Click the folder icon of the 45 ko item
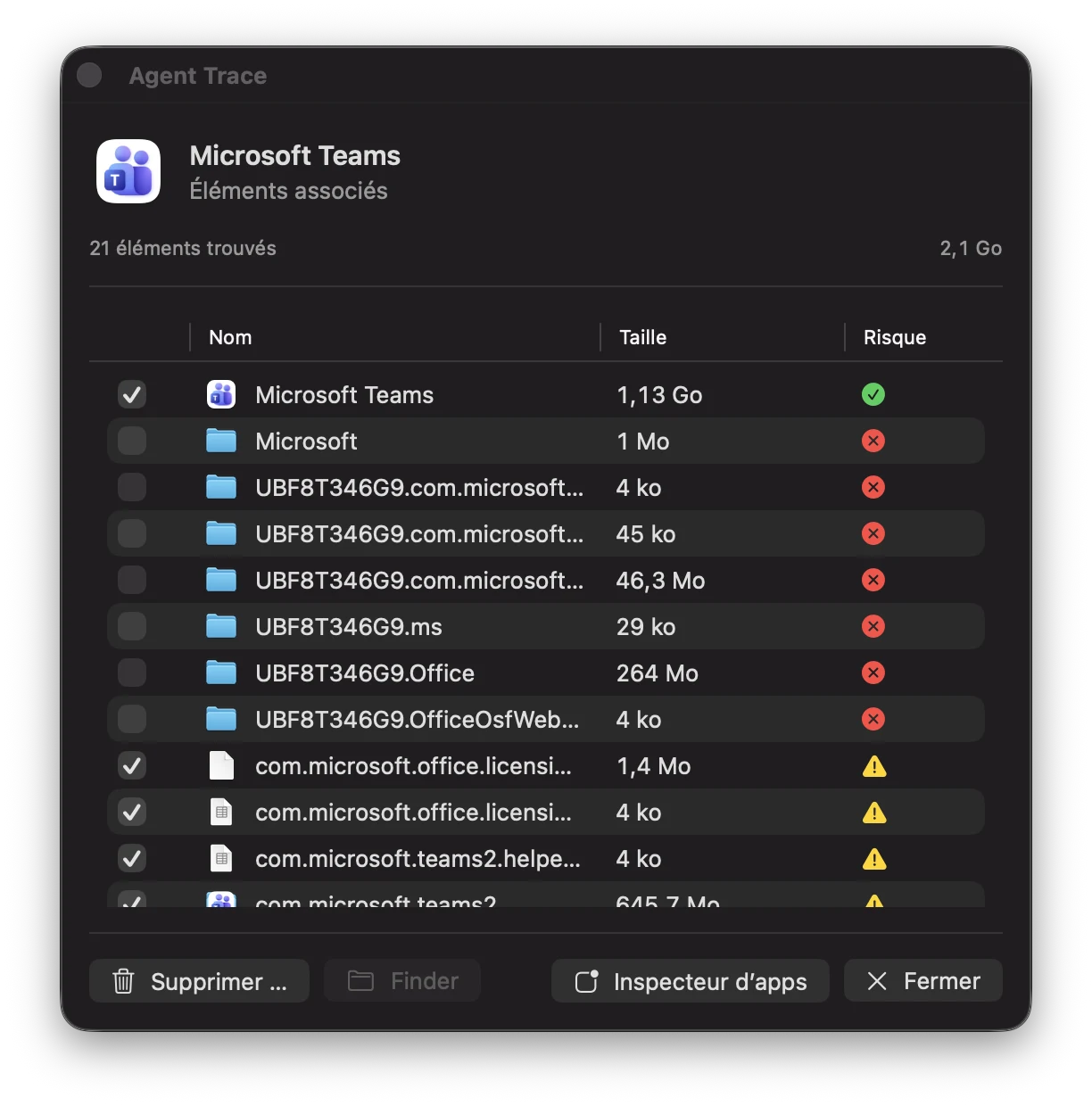 pyautogui.click(x=221, y=533)
